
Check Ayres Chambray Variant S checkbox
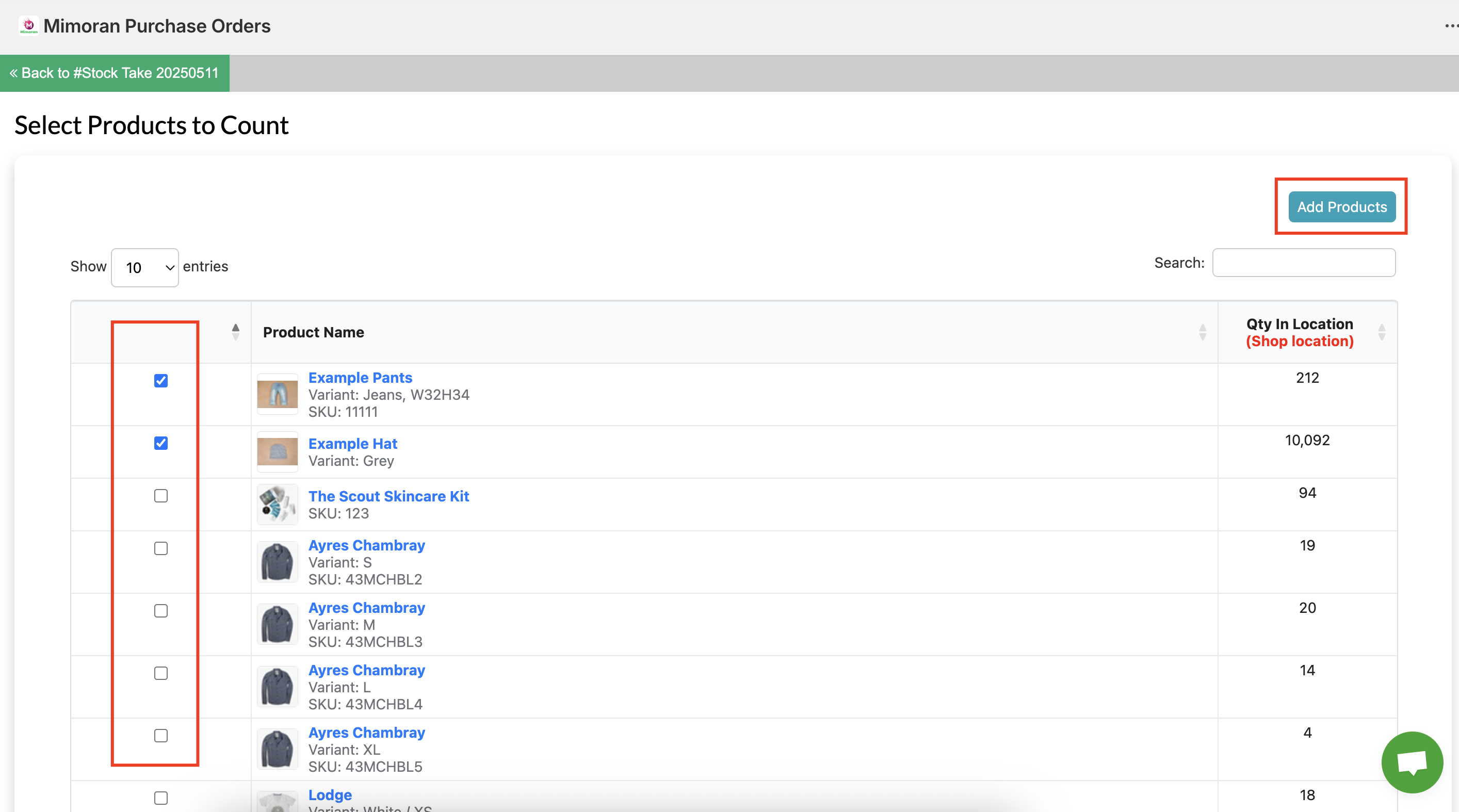tap(161, 548)
